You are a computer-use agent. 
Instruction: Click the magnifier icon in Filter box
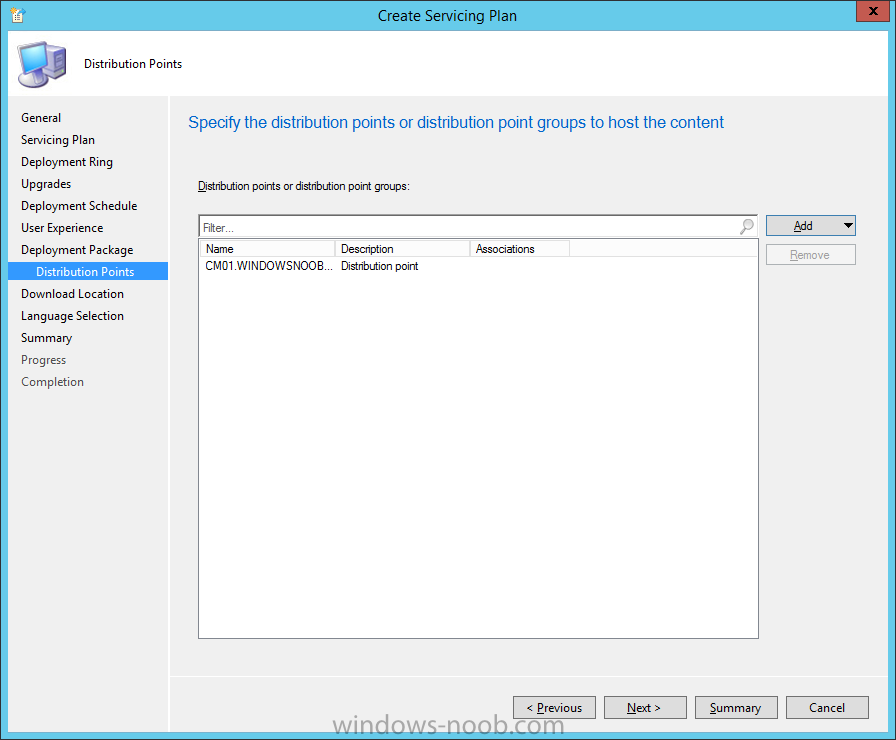pos(746,227)
